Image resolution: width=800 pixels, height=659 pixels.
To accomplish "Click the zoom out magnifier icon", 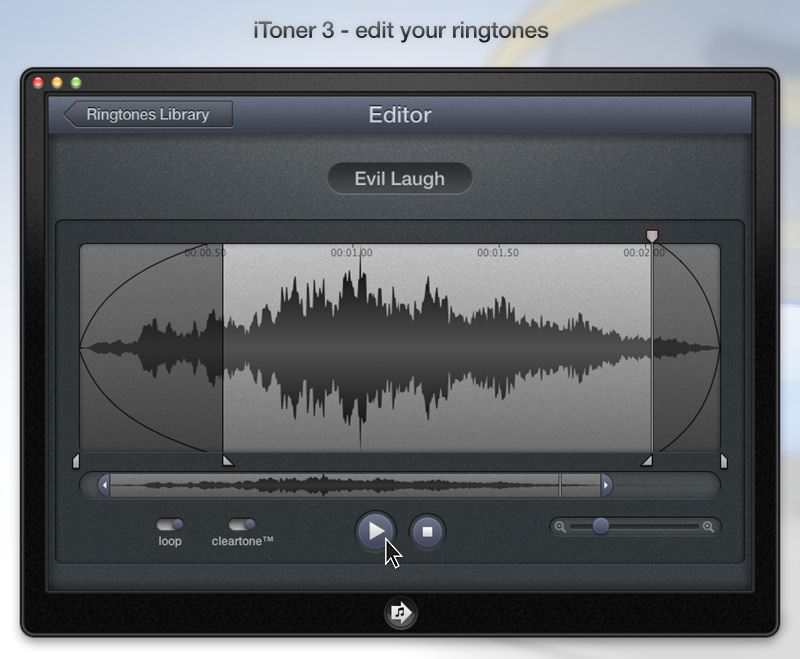I will [560, 526].
